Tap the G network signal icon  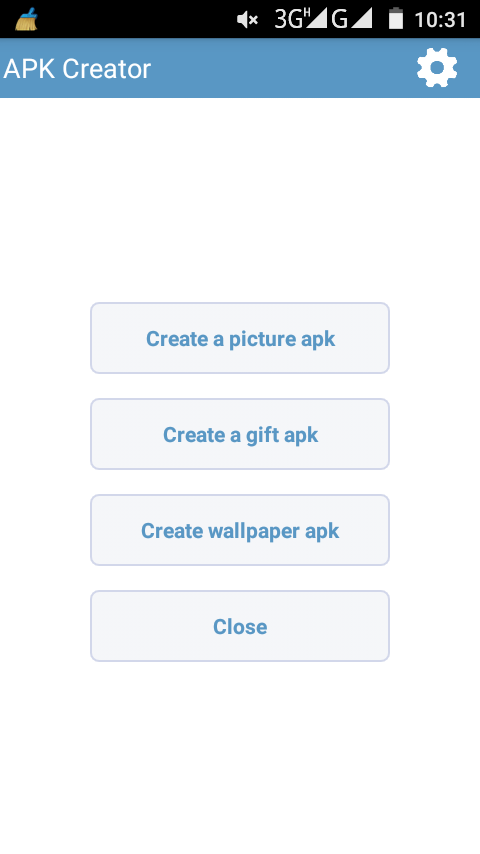(351, 19)
